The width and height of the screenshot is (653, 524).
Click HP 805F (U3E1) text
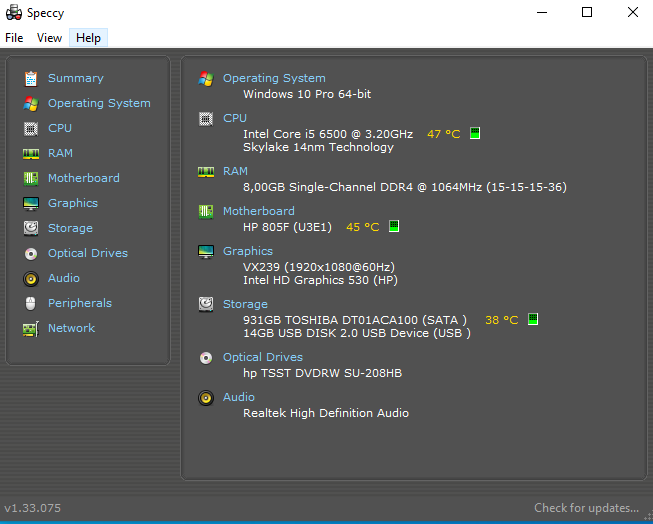tap(288, 227)
